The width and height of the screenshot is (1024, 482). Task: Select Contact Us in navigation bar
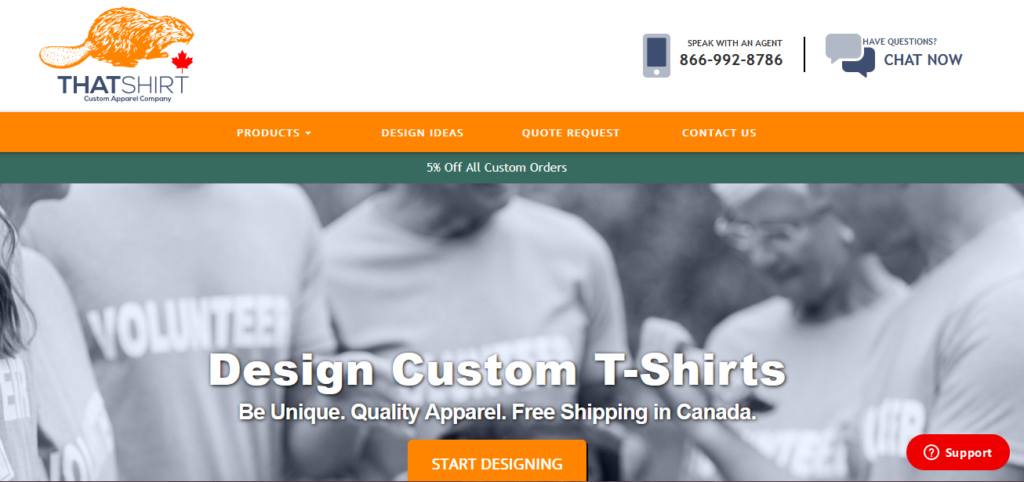tap(719, 133)
